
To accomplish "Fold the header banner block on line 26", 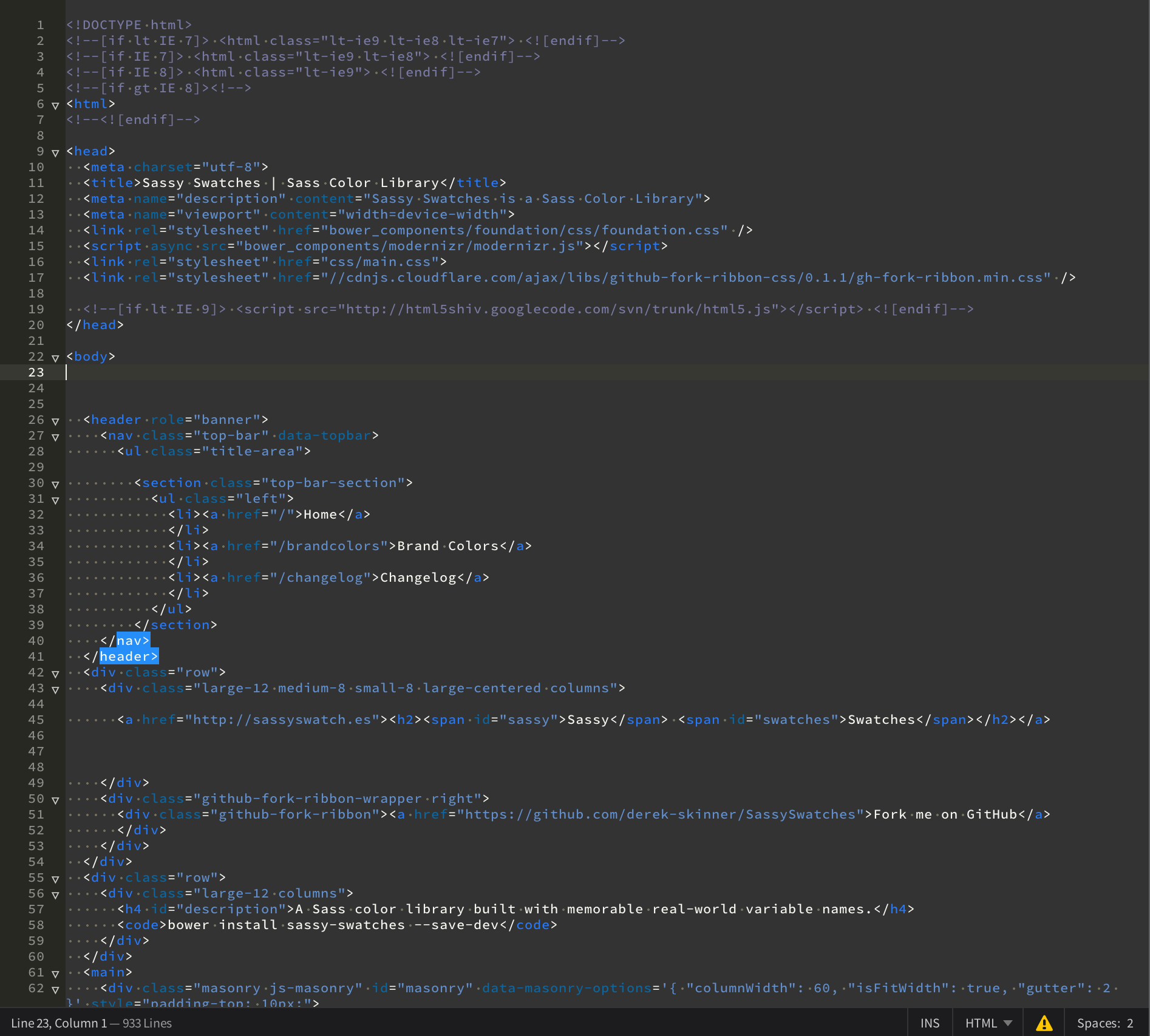I will coord(55,421).
